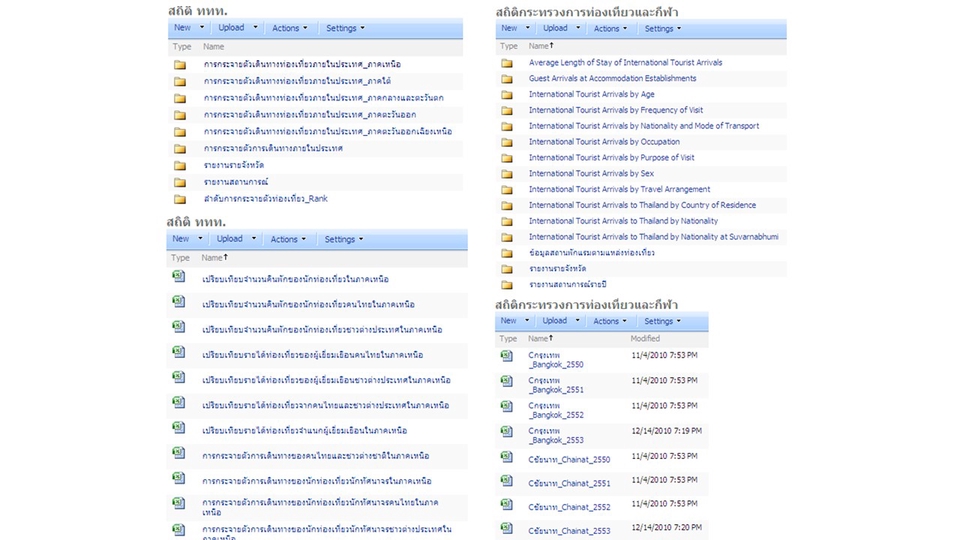This screenshot has height=540, width=960.
Task: Click Excel icon for '_Bangkok_2553' file
Action: point(506,431)
